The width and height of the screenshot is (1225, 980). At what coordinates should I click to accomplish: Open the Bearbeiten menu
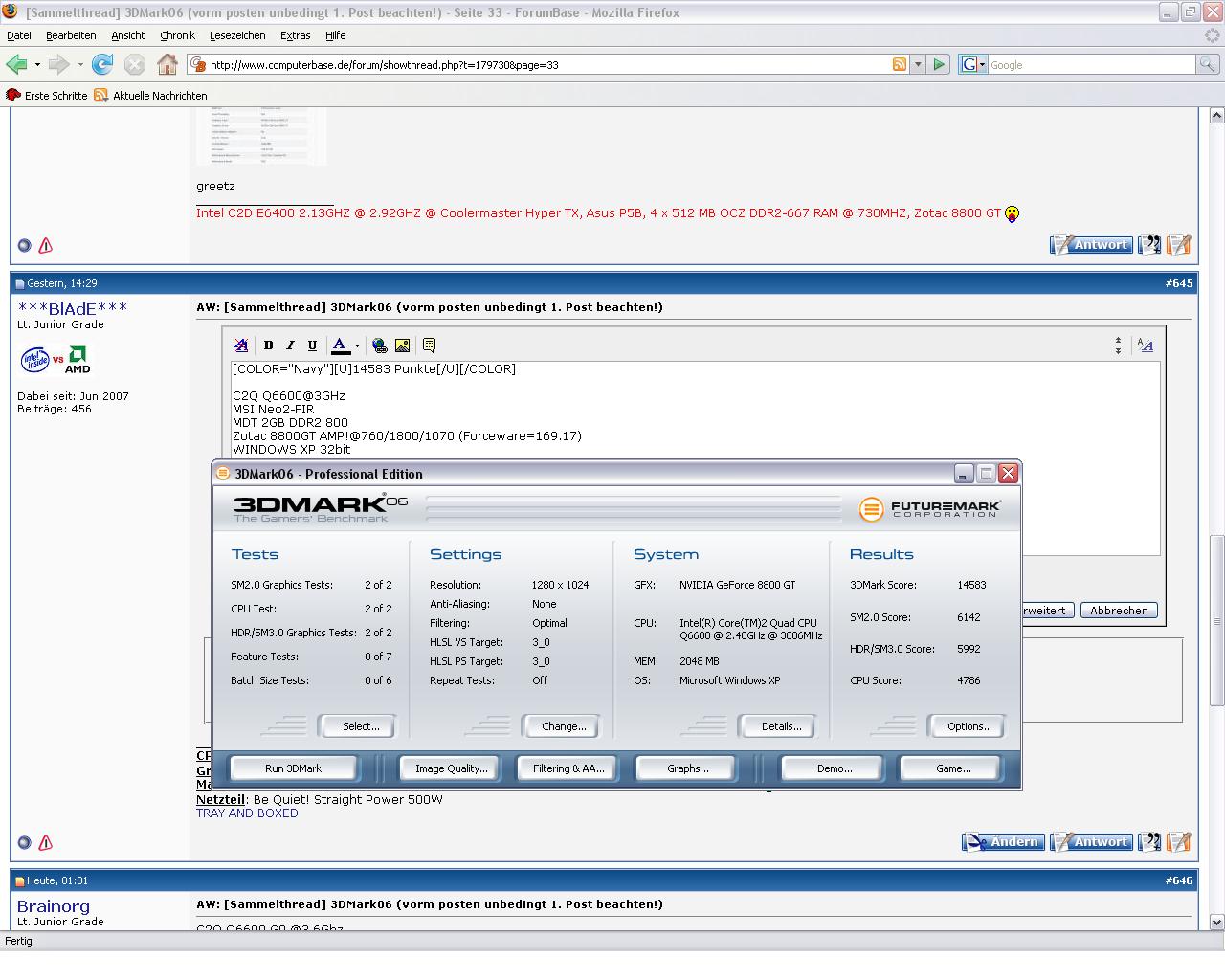(71, 35)
